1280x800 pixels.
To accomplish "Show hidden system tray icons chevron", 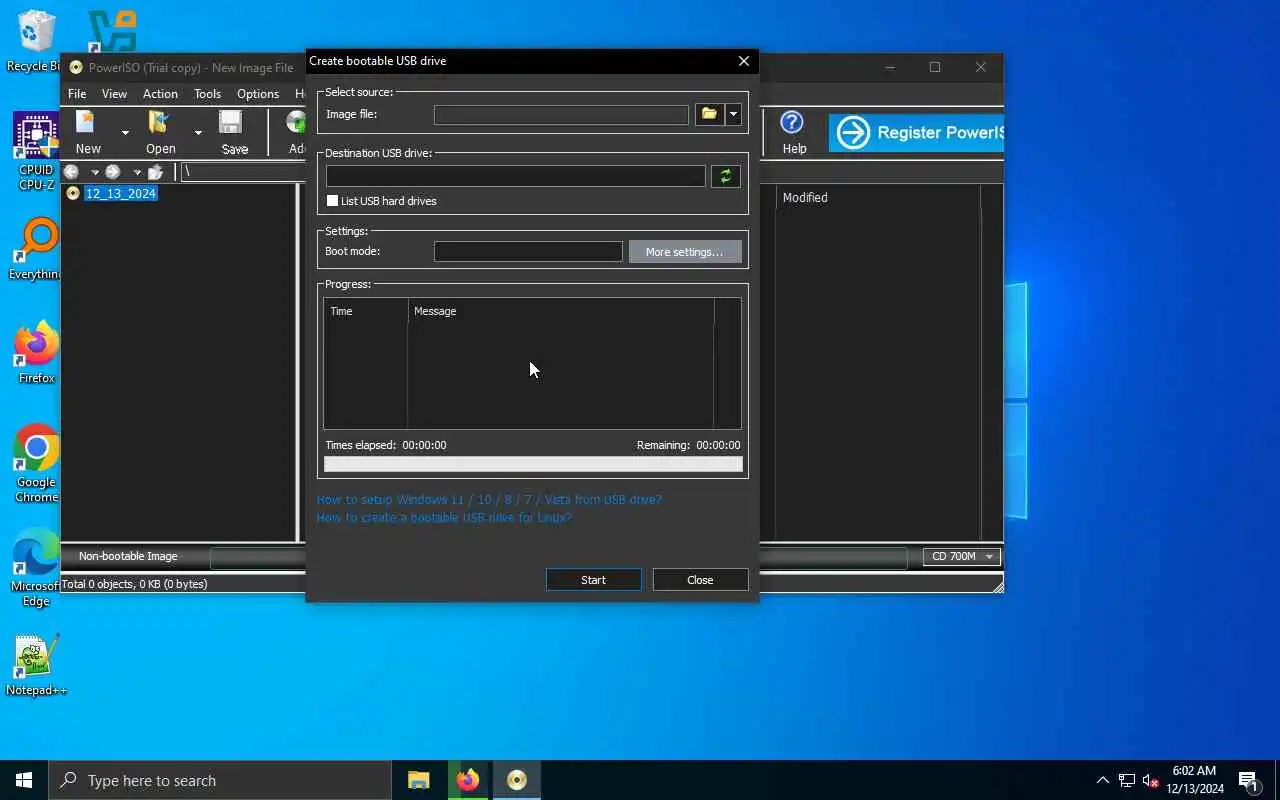I will [1102, 780].
